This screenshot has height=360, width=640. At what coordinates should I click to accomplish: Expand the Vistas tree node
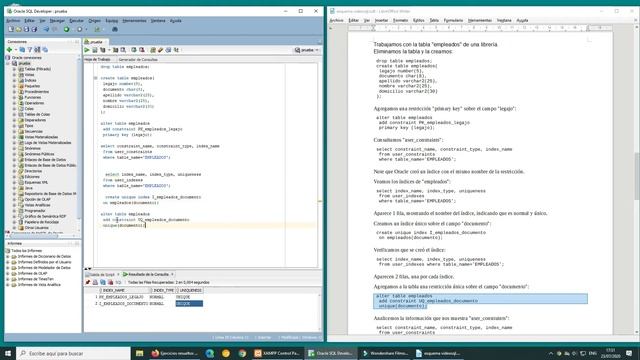(x=15, y=75)
